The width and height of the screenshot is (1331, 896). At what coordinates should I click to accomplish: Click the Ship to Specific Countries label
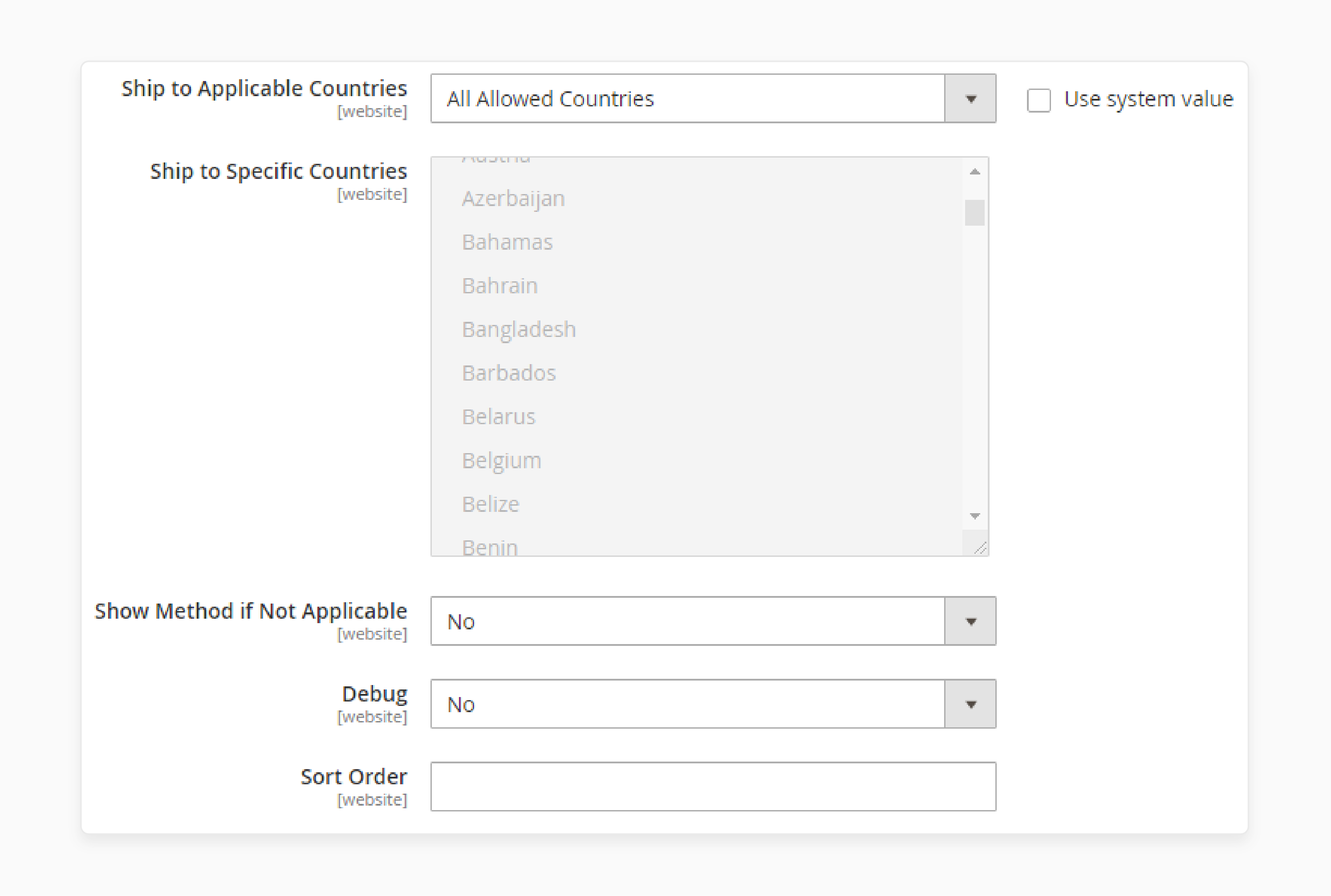(x=278, y=171)
